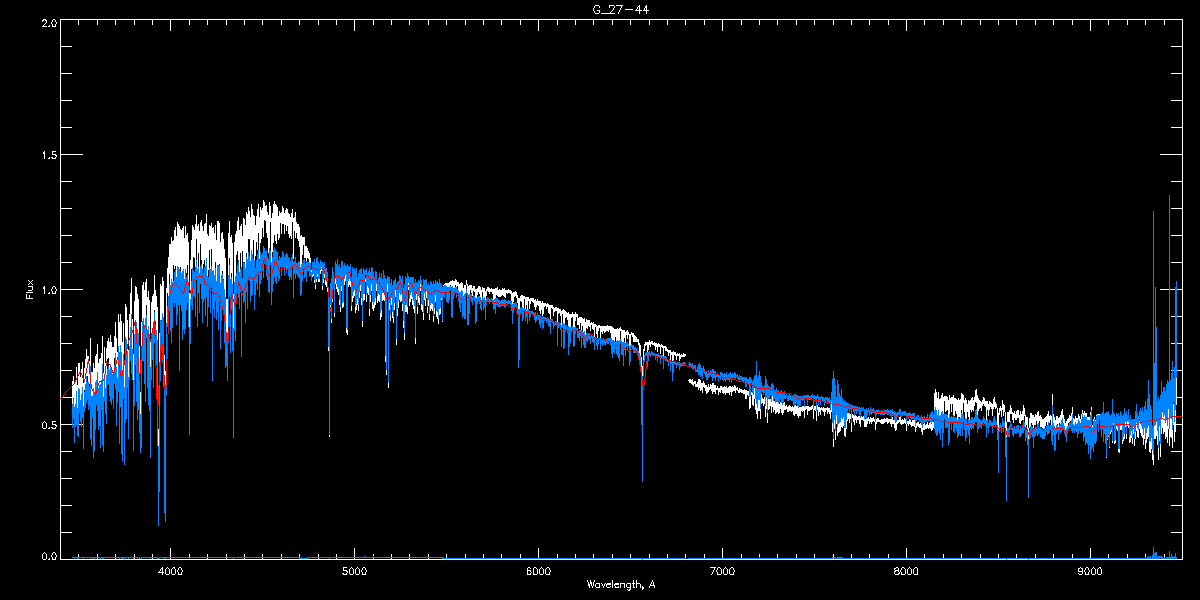Click the 7000 wavelength tick label
The image size is (1200, 600).
coord(722,571)
